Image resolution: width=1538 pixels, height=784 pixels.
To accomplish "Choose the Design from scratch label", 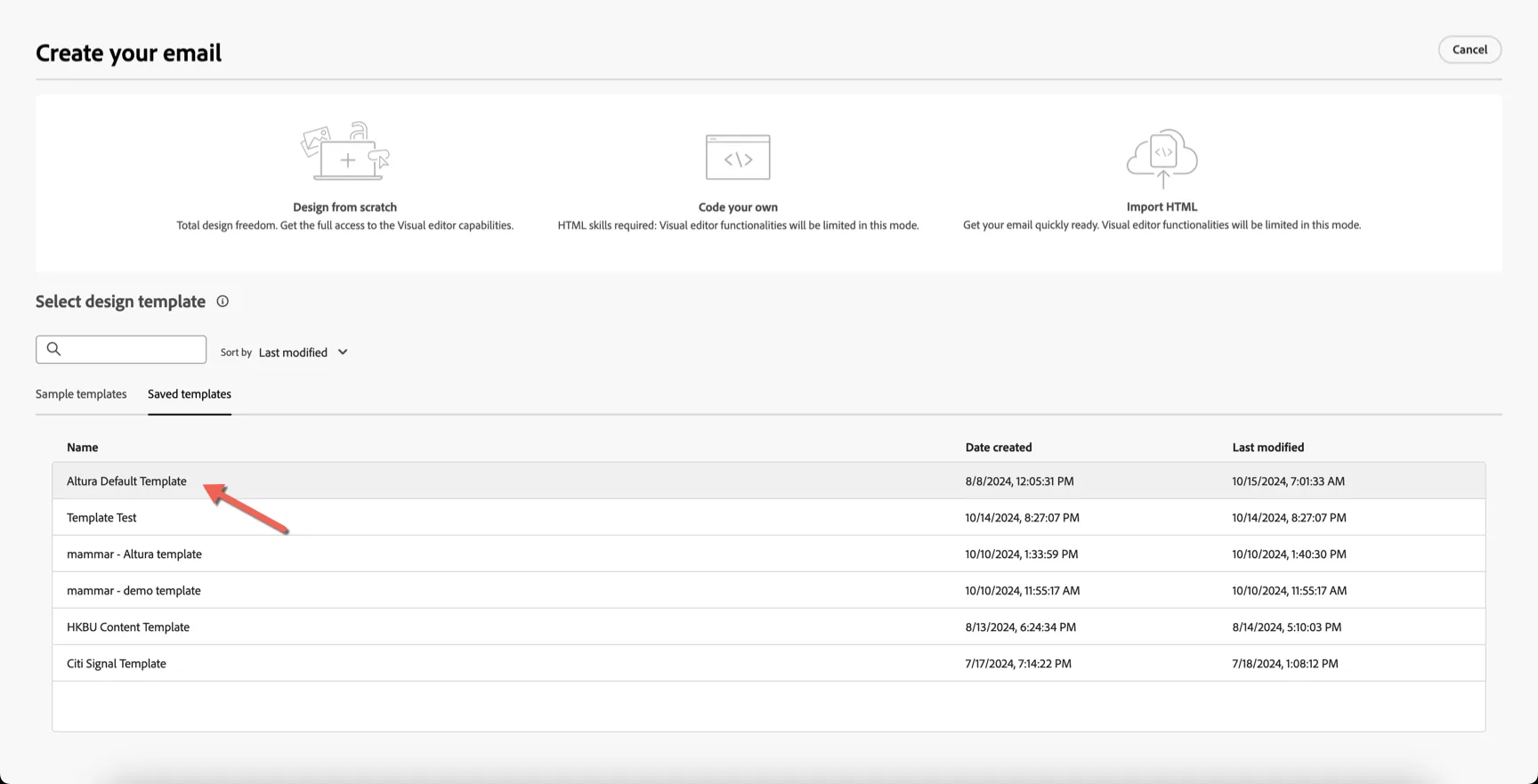I will pos(344,207).
